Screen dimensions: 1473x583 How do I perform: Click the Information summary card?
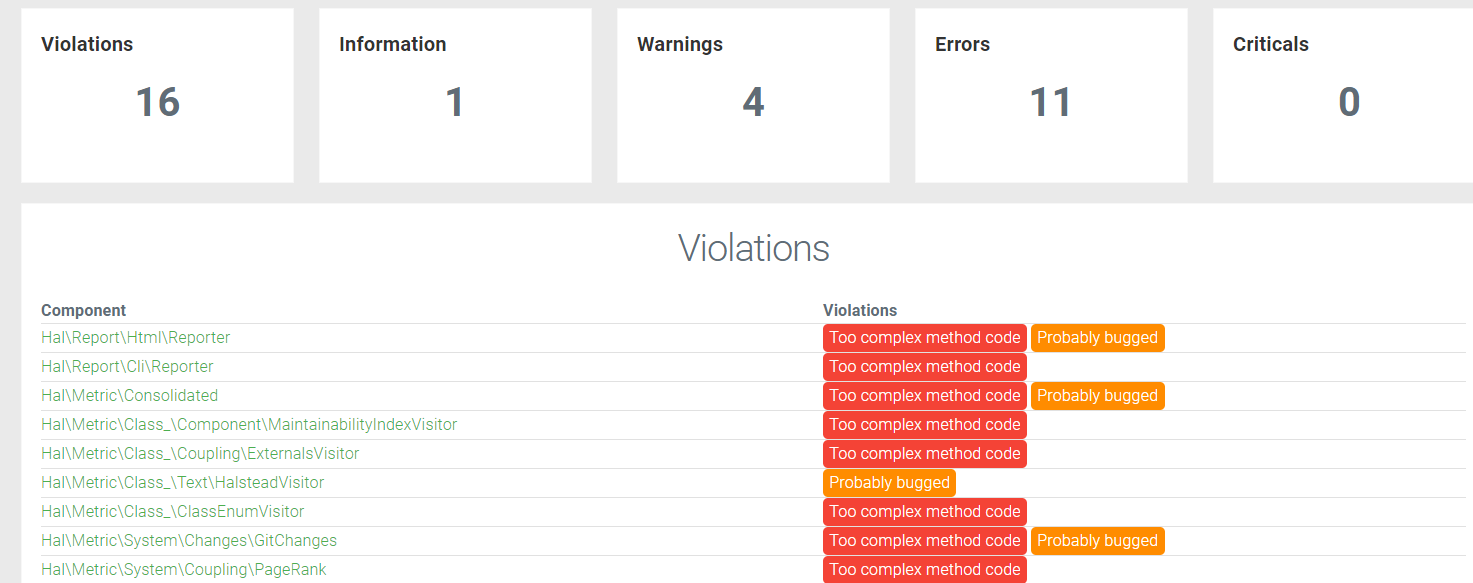click(x=455, y=96)
